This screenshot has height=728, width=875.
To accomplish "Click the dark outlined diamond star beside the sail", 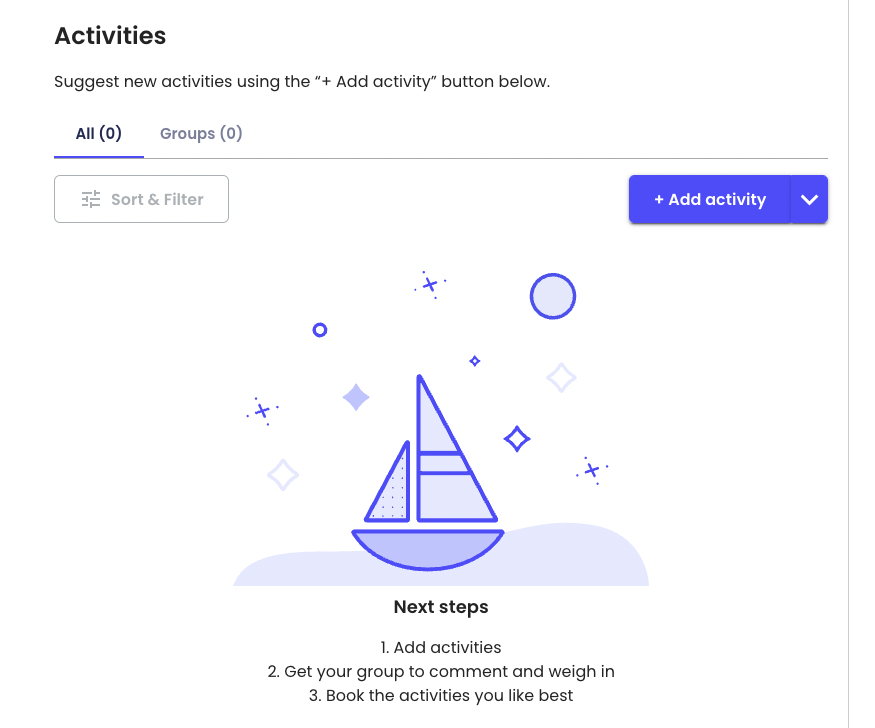I will [517, 438].
